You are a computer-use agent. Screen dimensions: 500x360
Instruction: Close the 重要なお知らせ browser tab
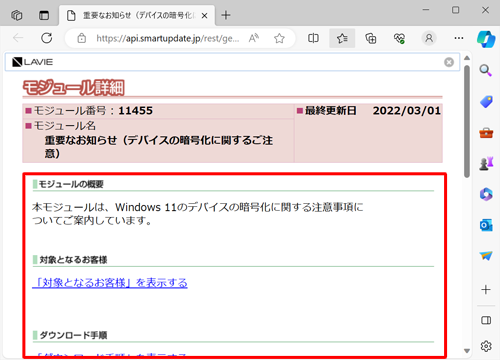coord(205,16)
